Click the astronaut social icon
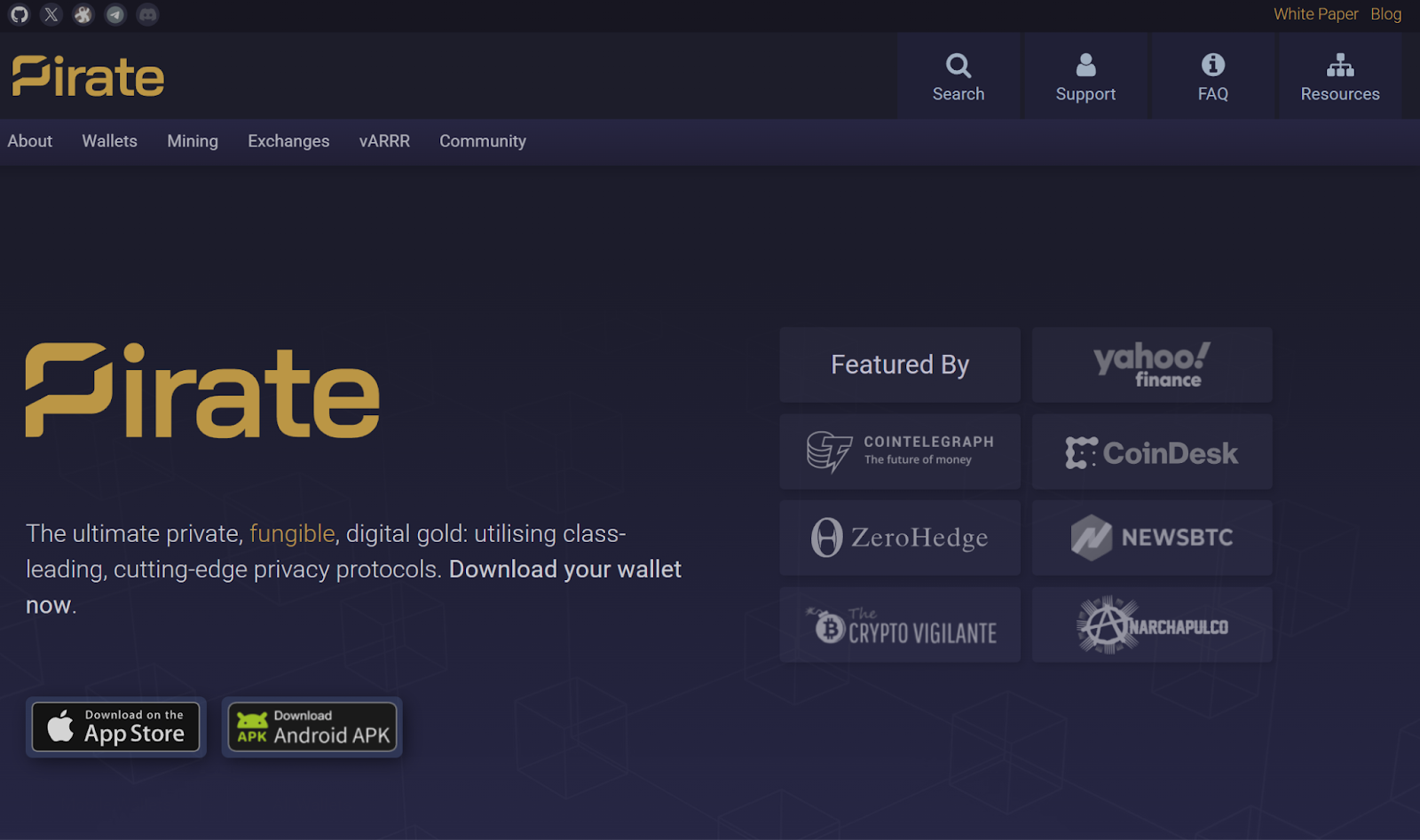 (x=83, y=14)
